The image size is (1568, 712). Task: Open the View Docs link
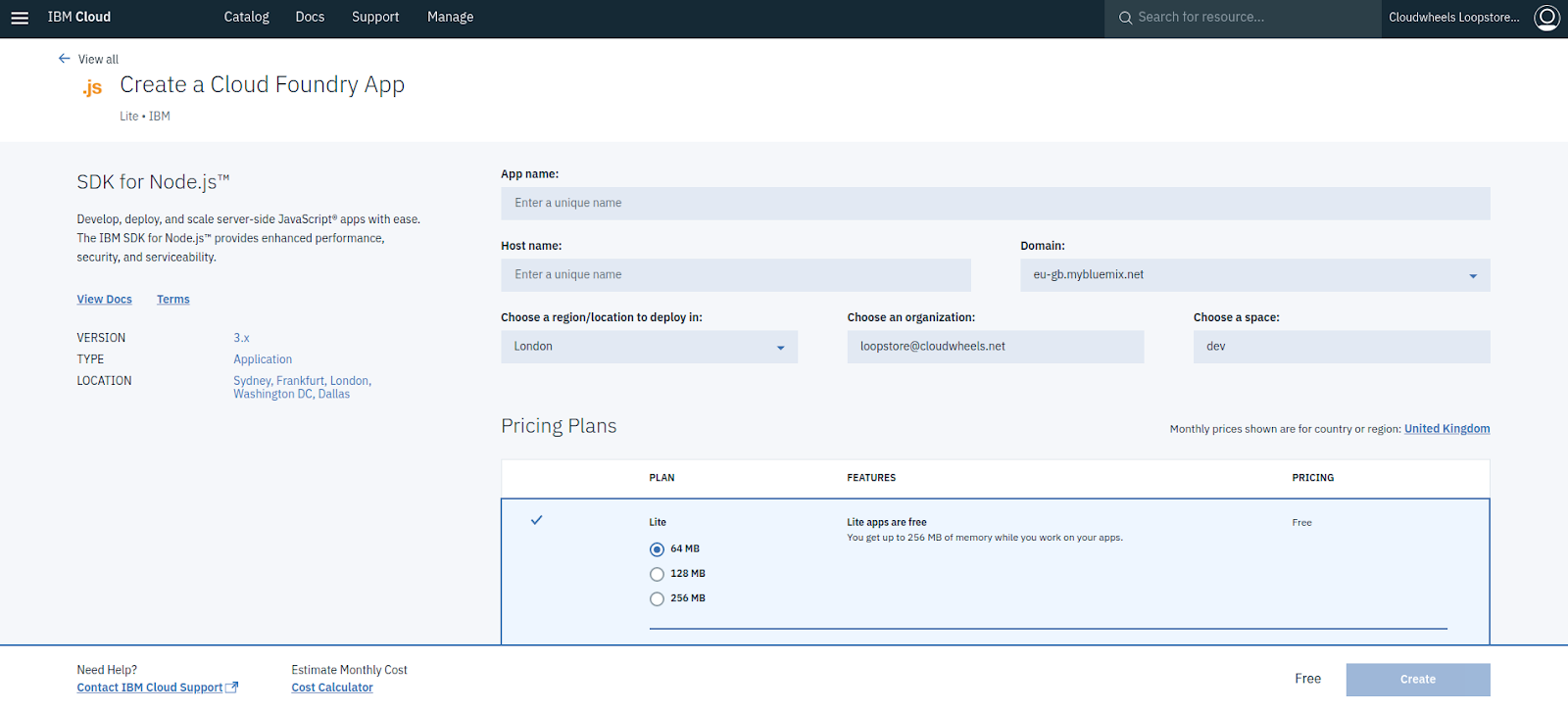(x=104, y=300)
